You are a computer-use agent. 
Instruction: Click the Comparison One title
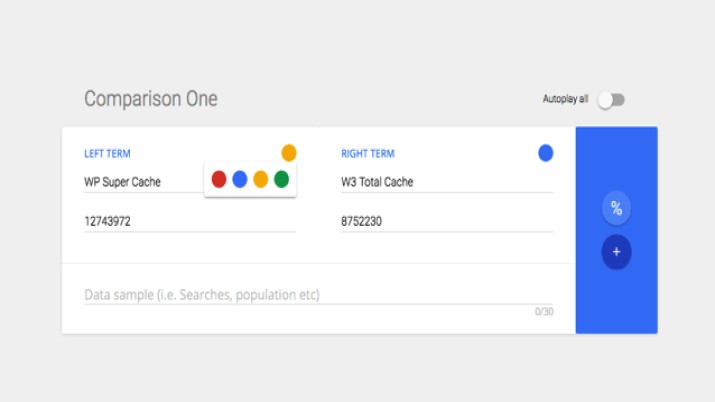click(x=150, y=99)
